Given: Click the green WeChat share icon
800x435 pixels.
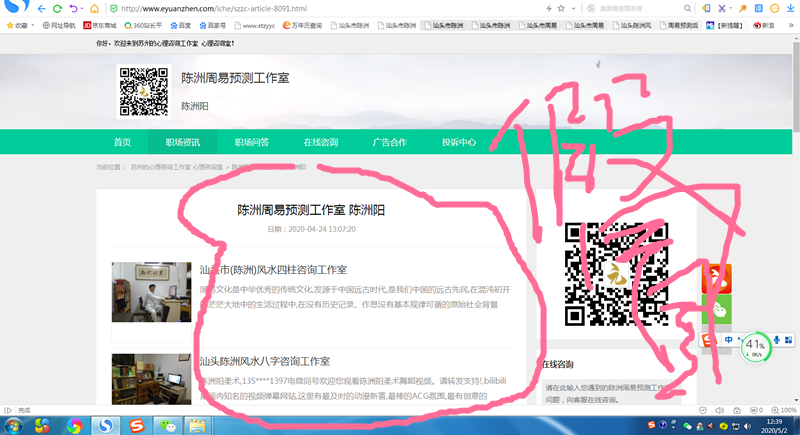Looking at the screenshot, I should click(x=716, y=309).
